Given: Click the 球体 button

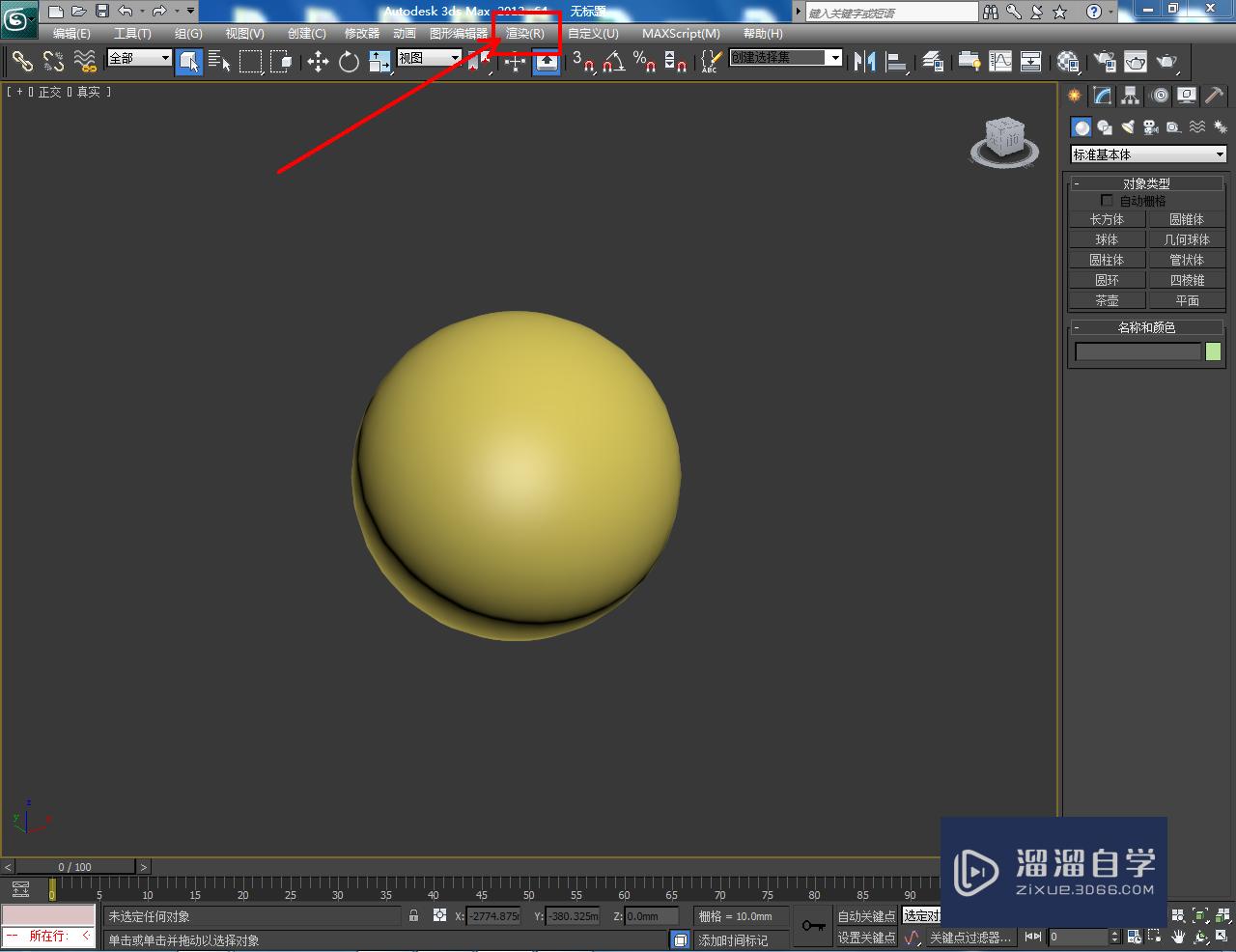Looking at the screenshot, I should pos(1107,239).
